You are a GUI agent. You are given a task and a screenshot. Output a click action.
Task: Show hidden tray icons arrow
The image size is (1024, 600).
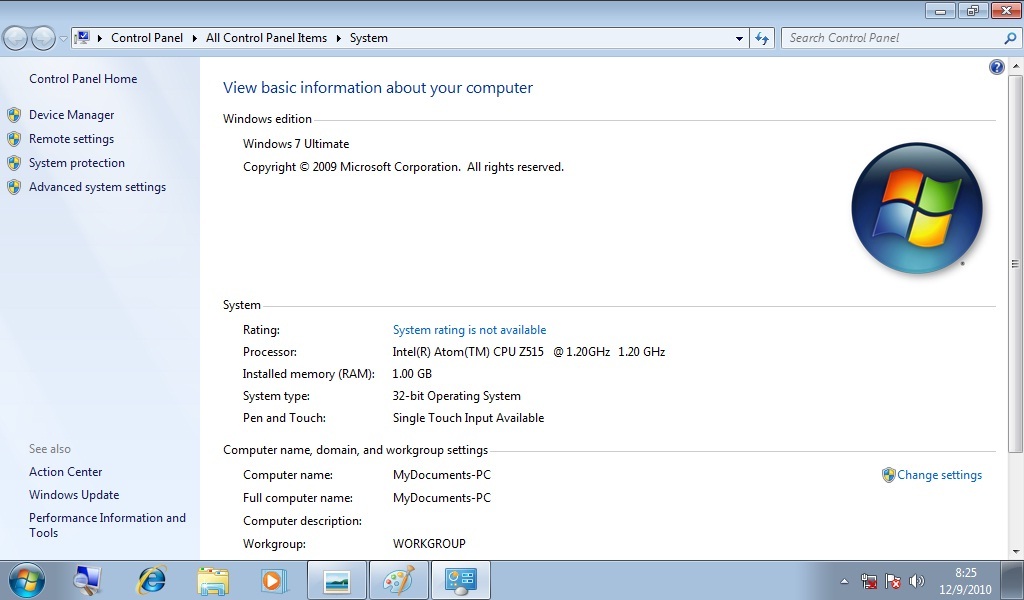(x=844, y=581)
